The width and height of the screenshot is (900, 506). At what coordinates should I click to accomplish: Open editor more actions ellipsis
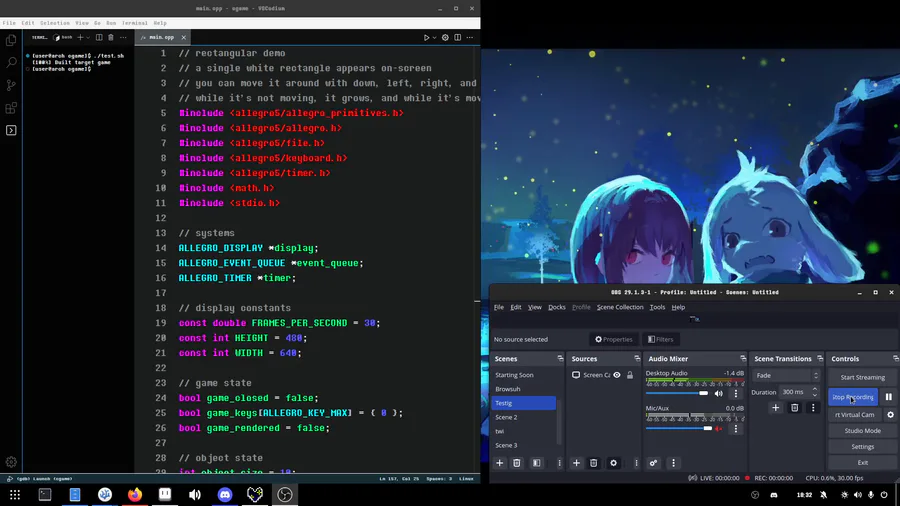(470, 37)
